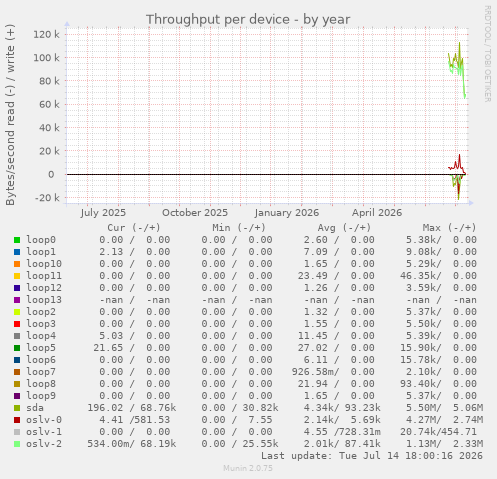Click the 'Avg (-/+)' column header
The image size is (497, 479).
coord(344,228)
